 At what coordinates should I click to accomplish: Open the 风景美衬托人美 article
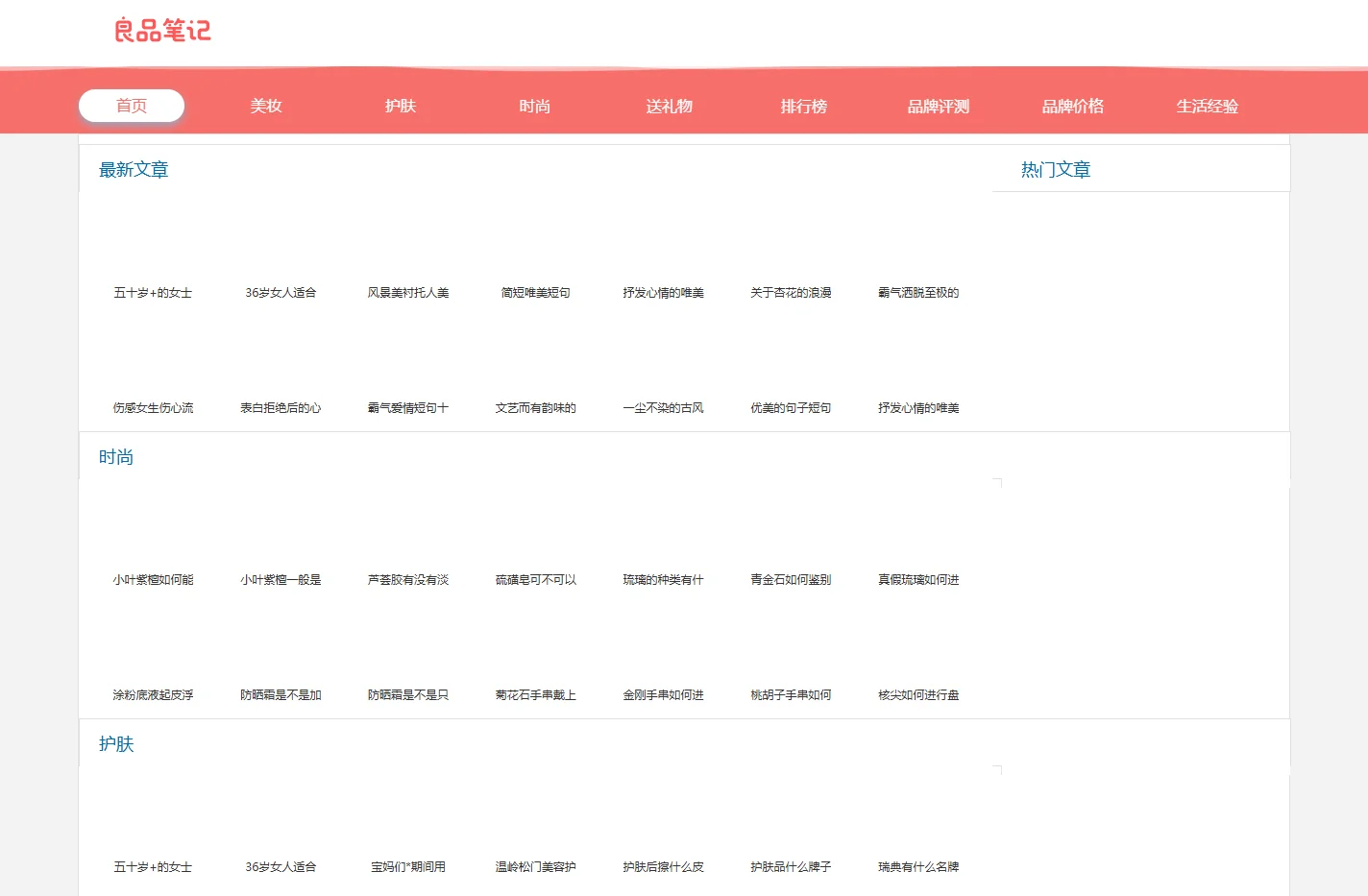(408, 293)
